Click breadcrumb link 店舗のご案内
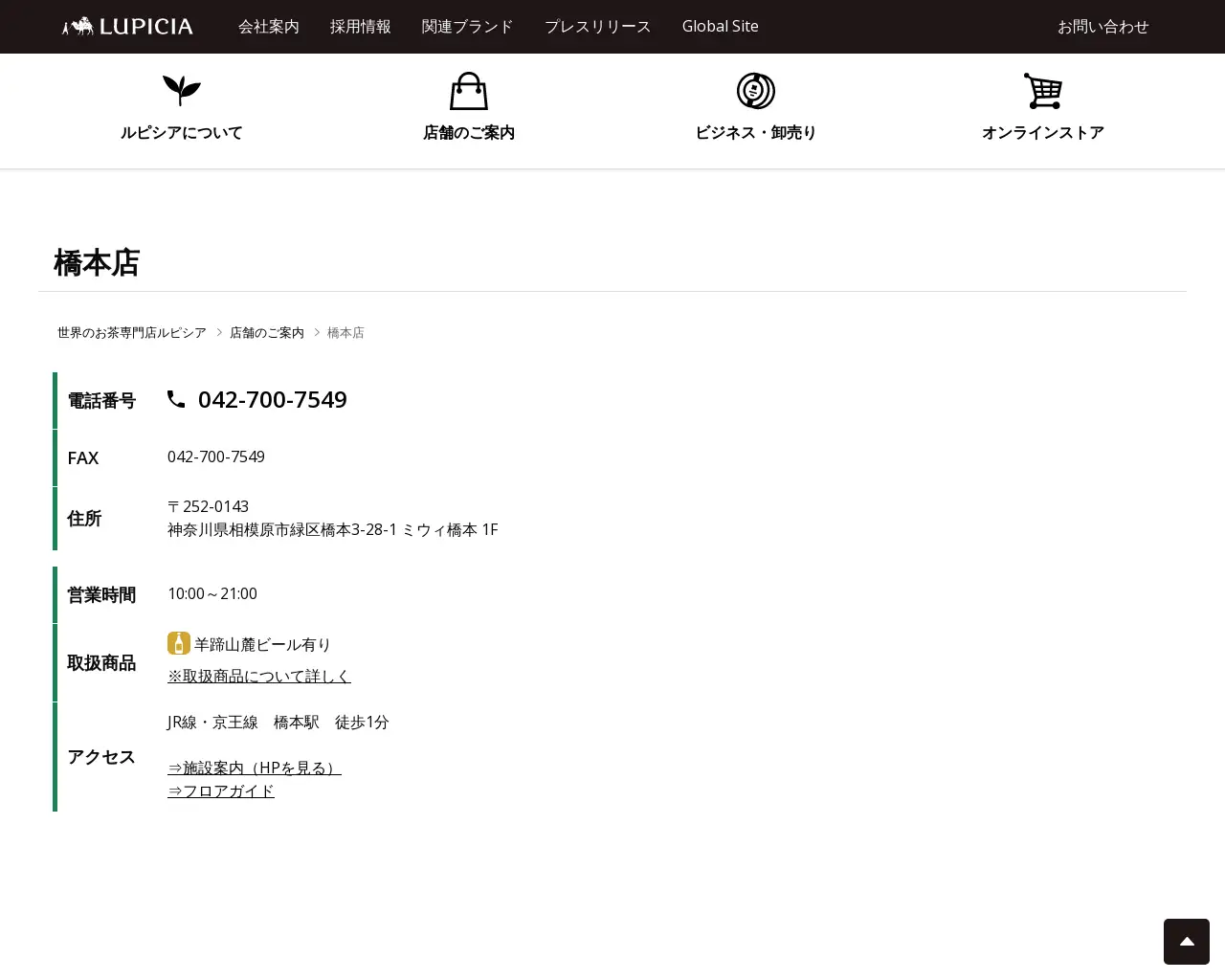The image size is (1225, 980). click(x=266, y=332)
